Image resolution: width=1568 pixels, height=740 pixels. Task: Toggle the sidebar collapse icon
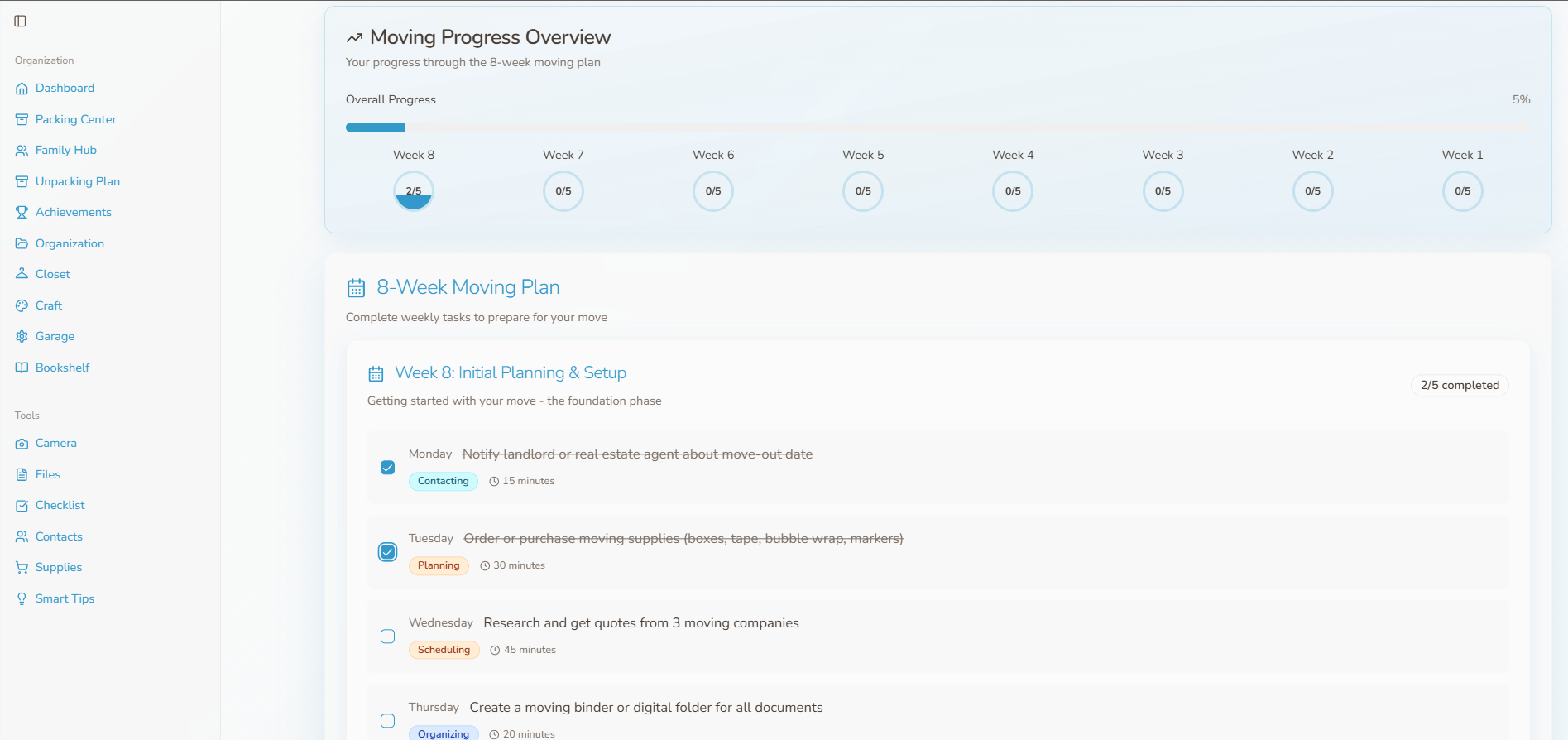tap(21, 21)
